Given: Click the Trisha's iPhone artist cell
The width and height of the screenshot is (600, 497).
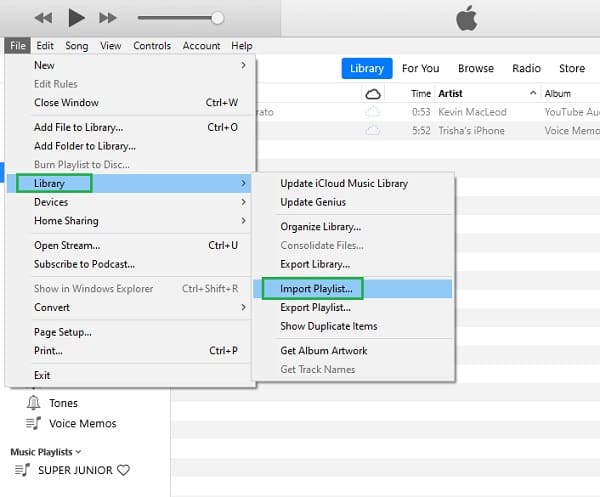Looking at the screenshot, I should (x=471, y=131).
